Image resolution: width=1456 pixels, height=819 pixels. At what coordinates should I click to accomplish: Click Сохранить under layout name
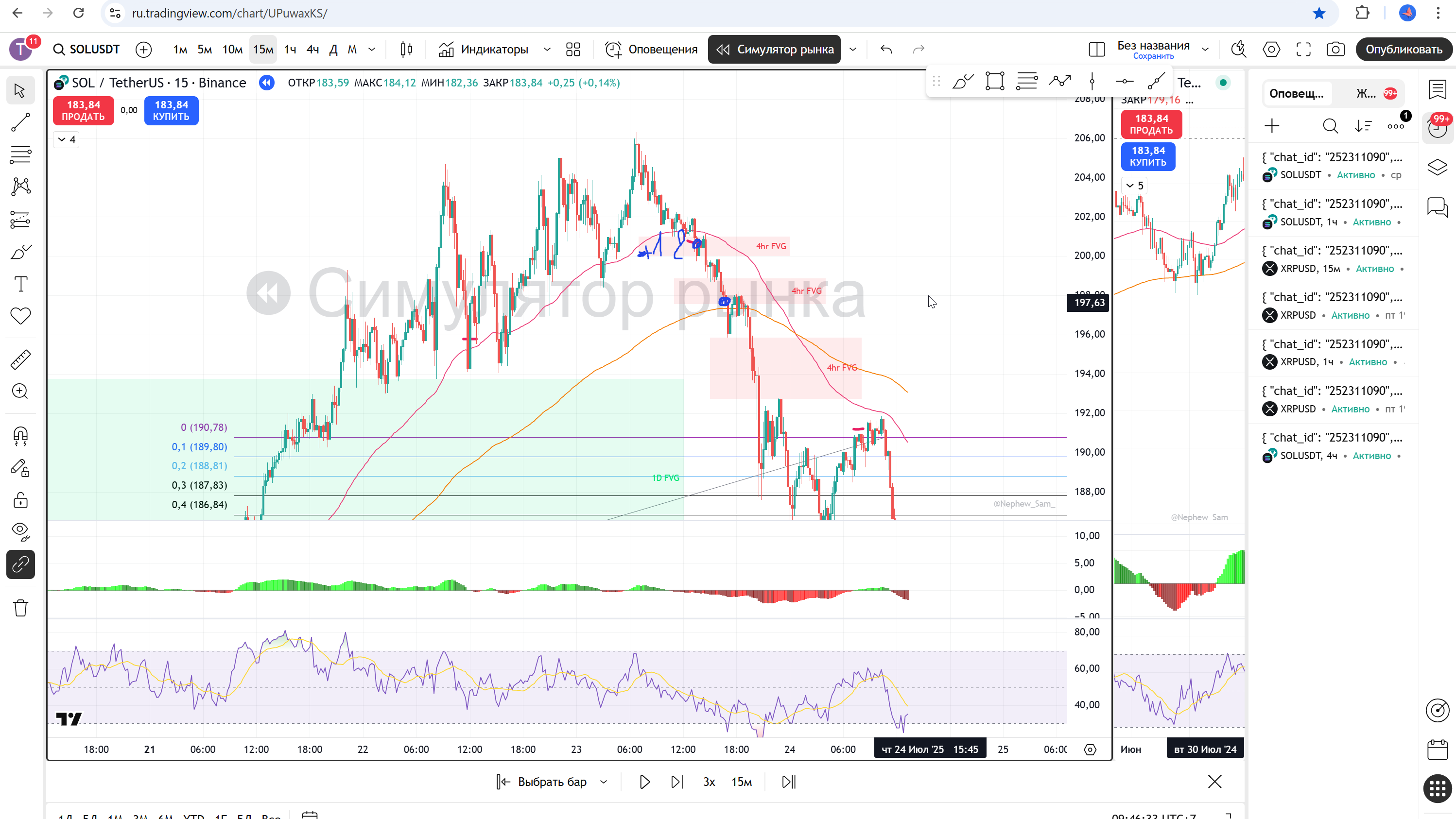[1153, 56]
